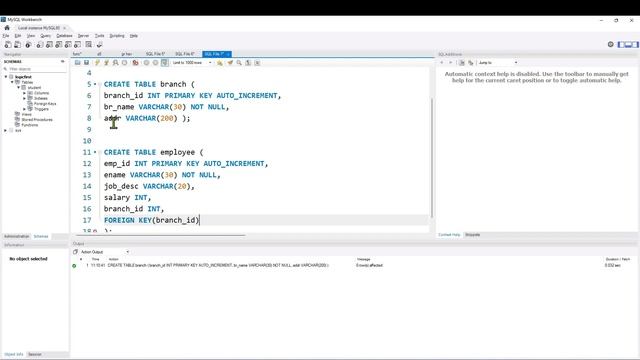Create a new function
Screen dimensions: 640x360
click(x=78, y=45)
